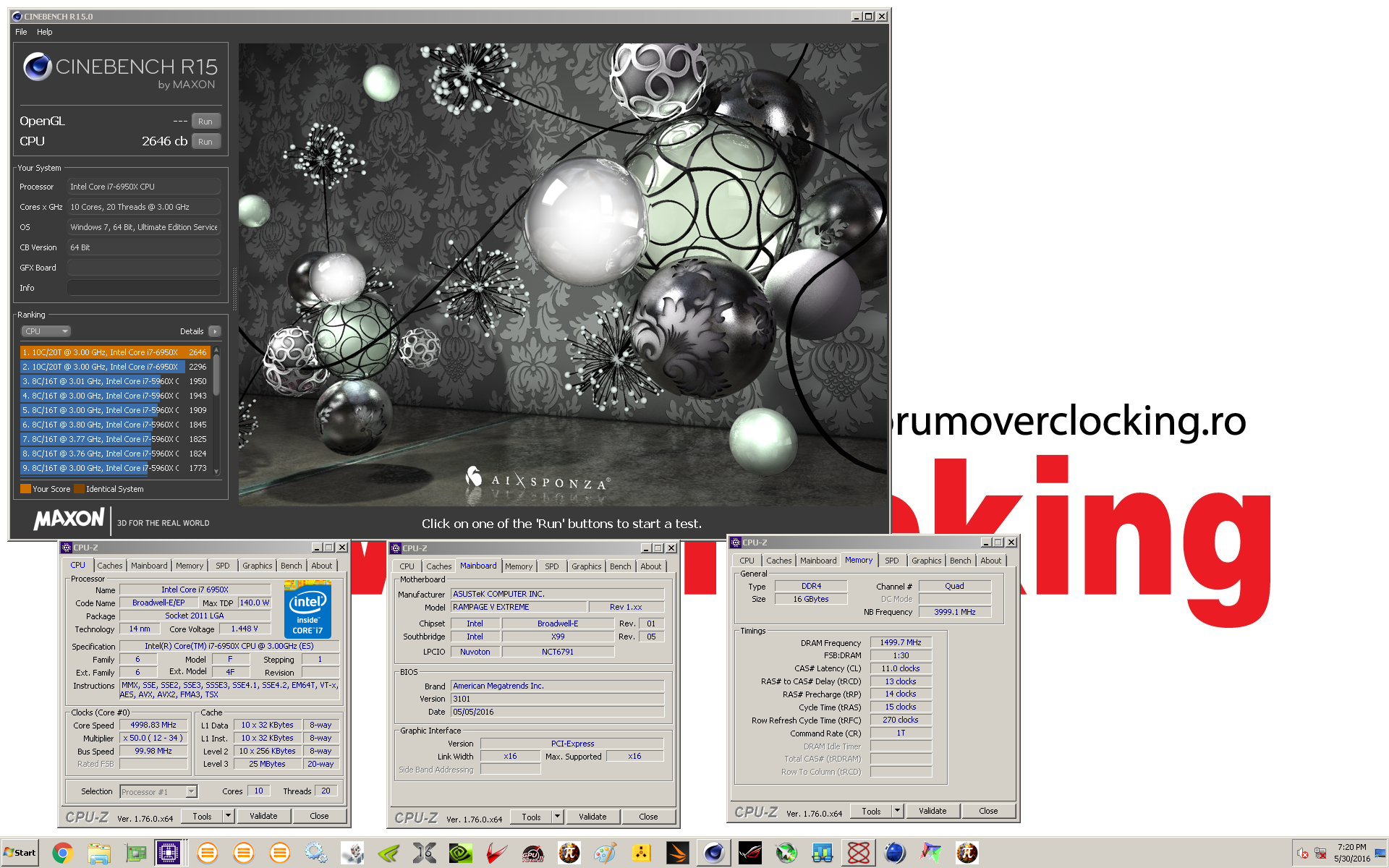This screenshot has height=868, width=1389.
Task: Open Caches tab in left CPU-Z window
Action: [x=110, y=566]
